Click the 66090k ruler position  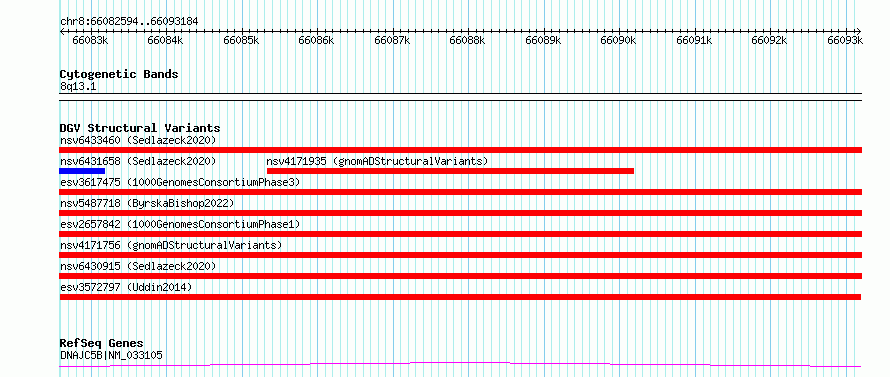click(x=619, y=40)
